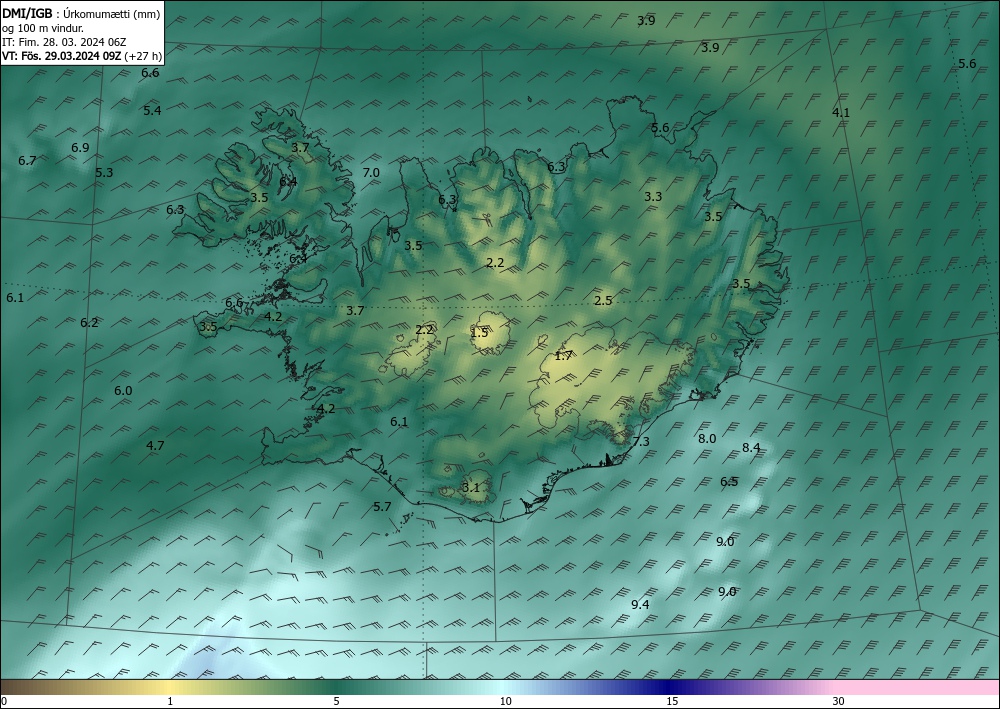
Task: Click the 6.2 value west of the peninsula
Action: (x=89, y=323)
